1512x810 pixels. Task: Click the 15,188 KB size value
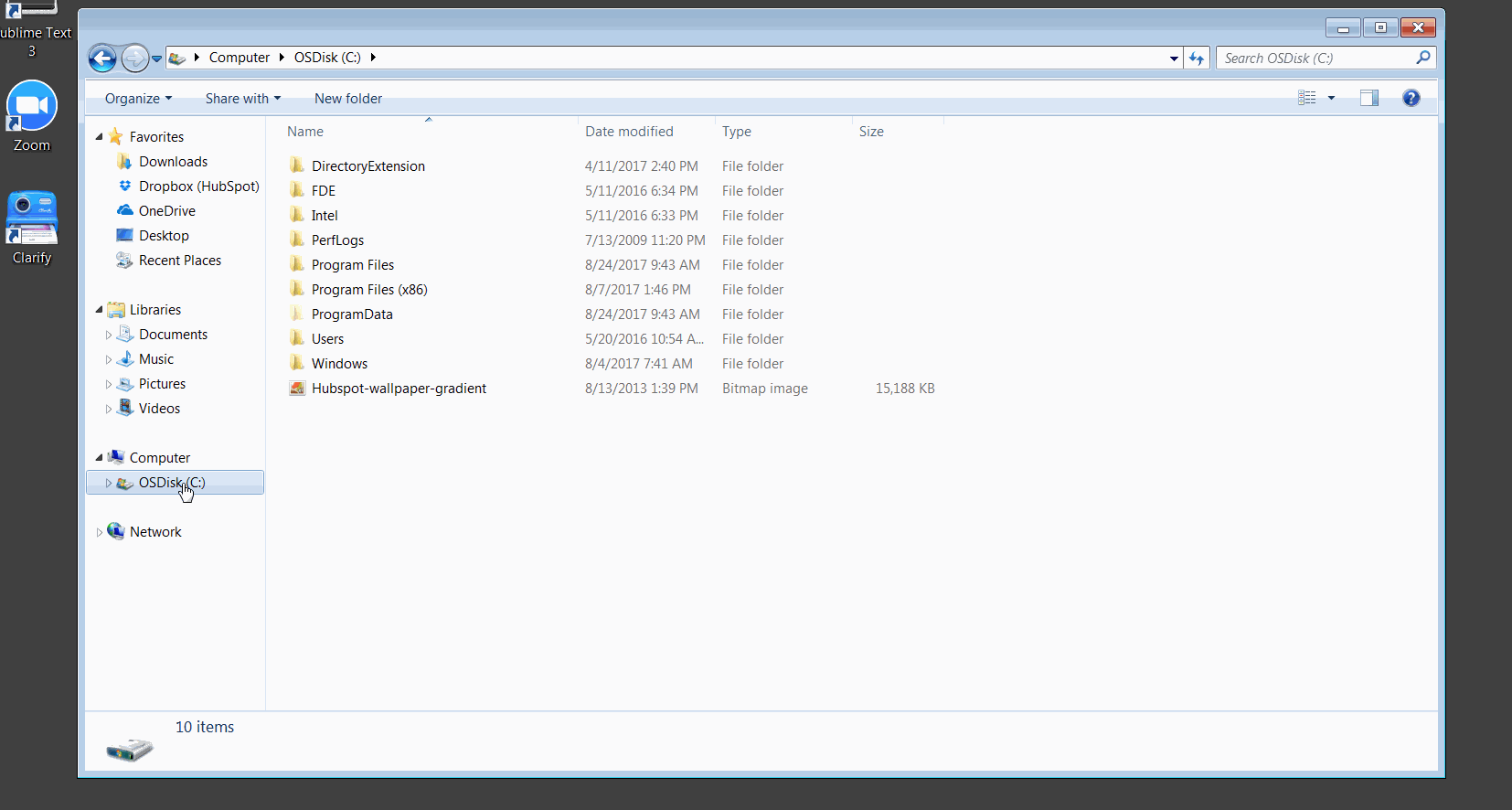pyautogui.click(x=905, y=389)
